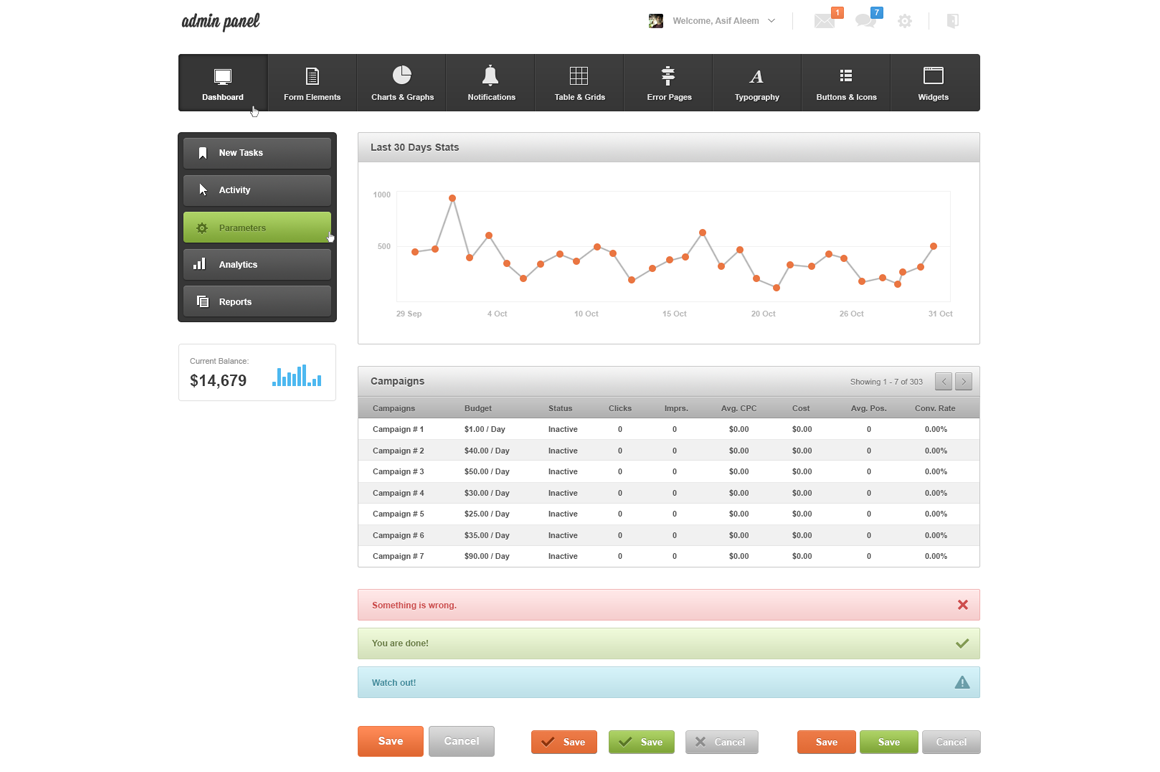Click the settings gear icon in header

(905, 21)
